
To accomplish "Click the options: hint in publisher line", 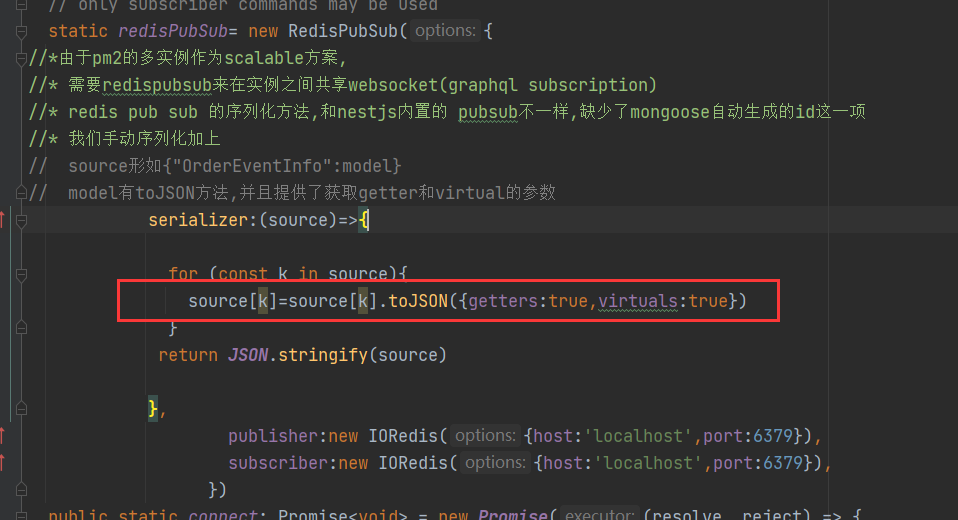I will coord(486,436).
